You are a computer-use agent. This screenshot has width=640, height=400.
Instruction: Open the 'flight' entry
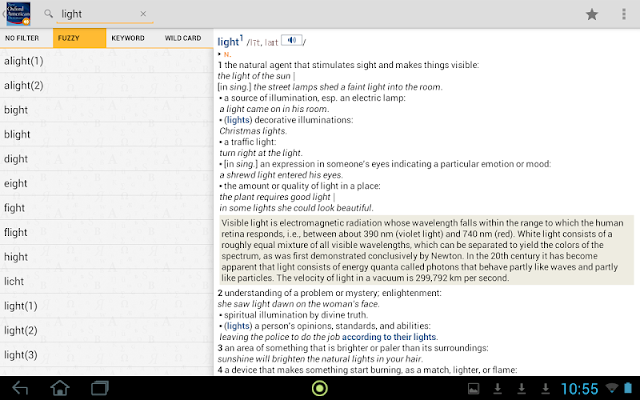coord(106,233)
